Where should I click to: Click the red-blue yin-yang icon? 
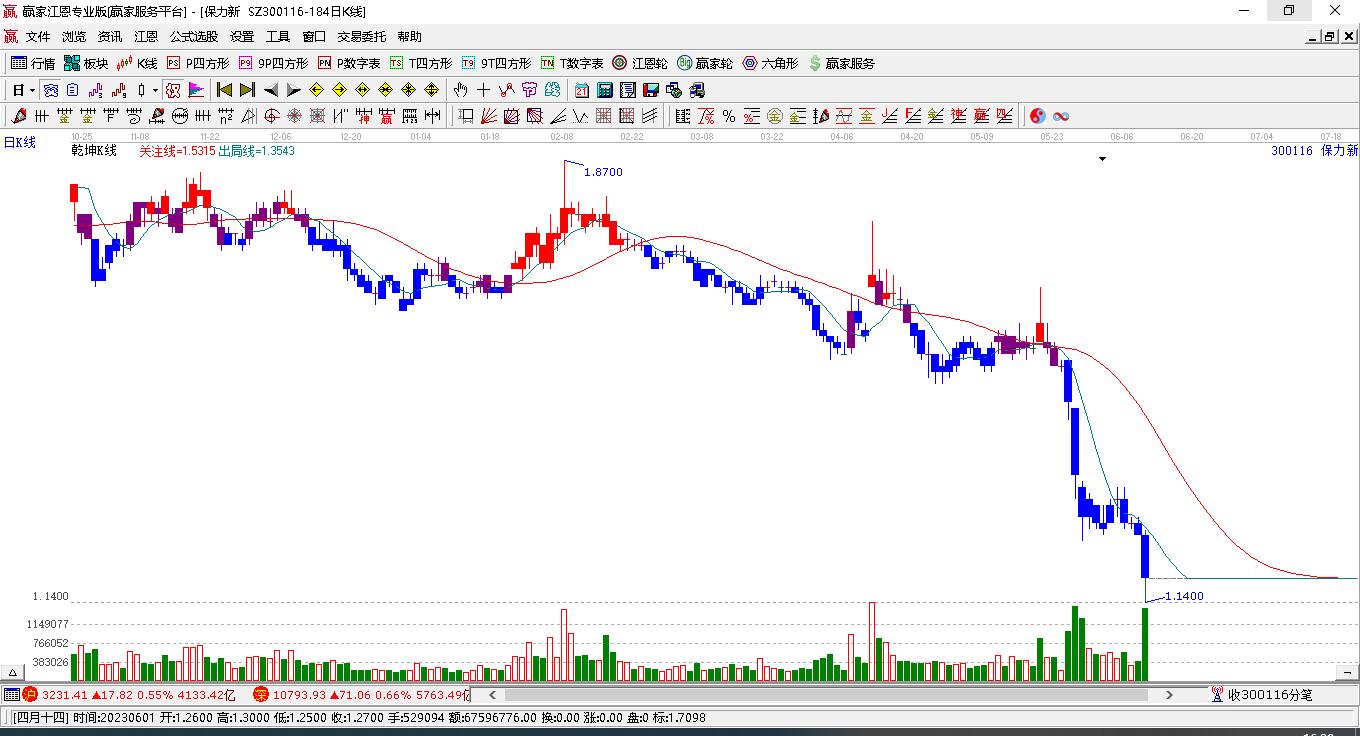tap(1037, 116)
